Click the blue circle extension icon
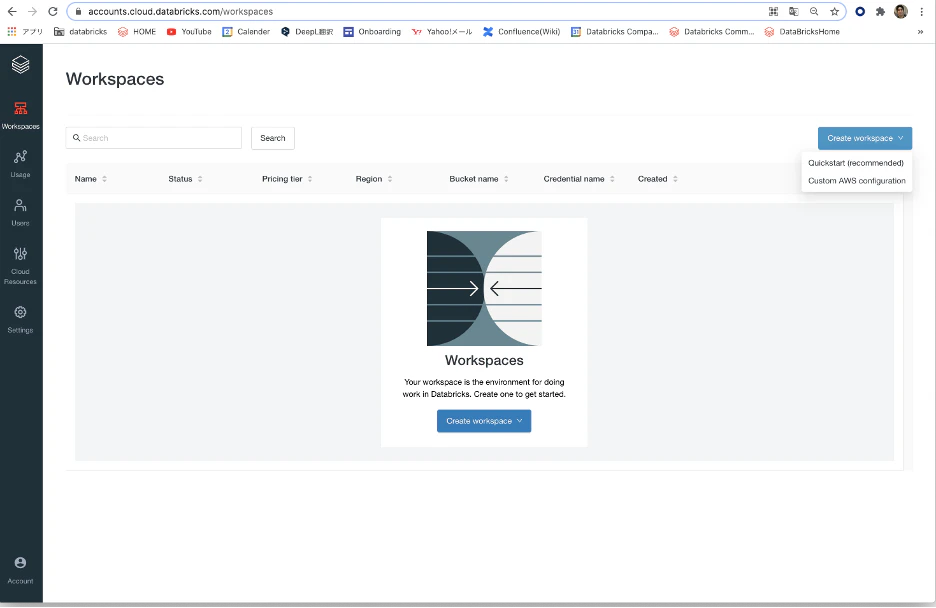Viewport: 936px width, 608px height. tap(860, 11)
